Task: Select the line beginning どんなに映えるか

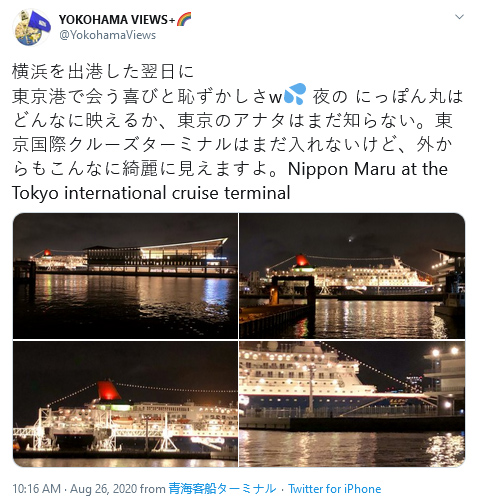Action: (232, 120)
